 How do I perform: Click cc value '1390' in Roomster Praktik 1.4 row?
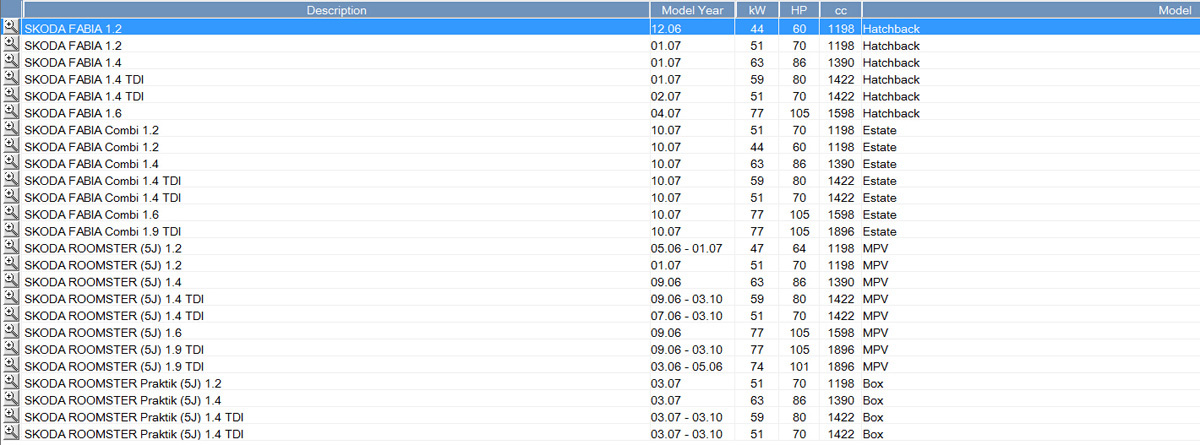click(842, 400)
